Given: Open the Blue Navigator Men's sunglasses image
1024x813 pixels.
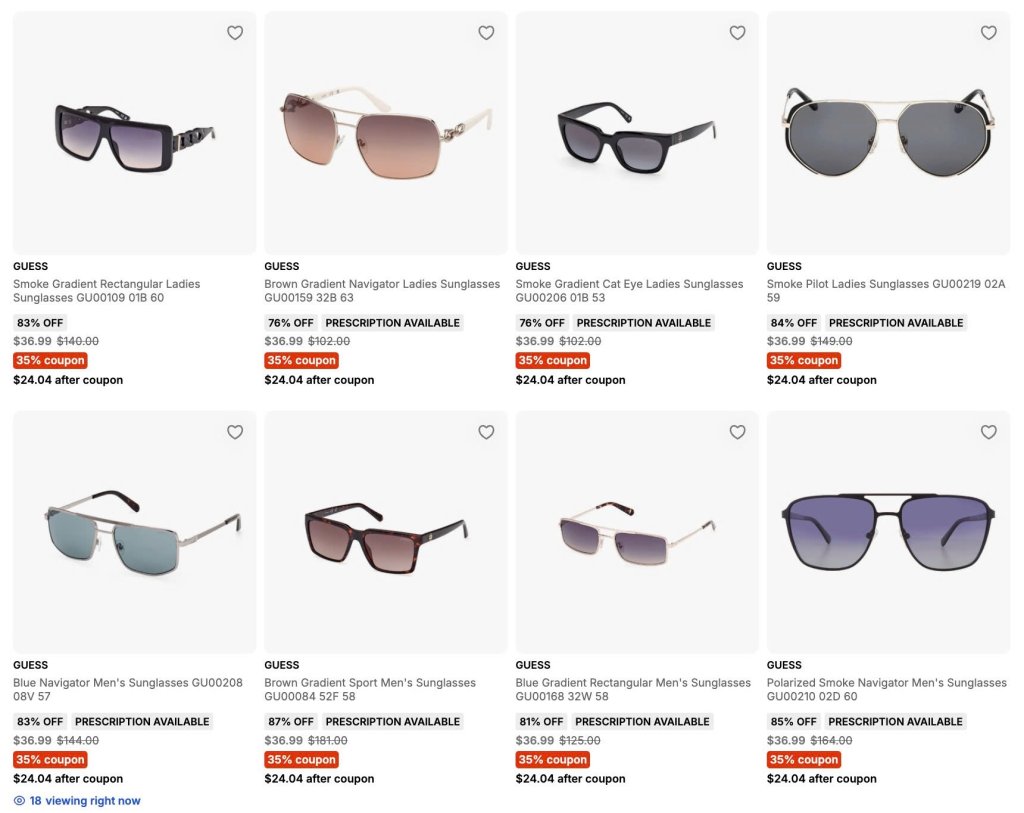Looking at the screenshot, I should pyautogui.click(x=135, y=532).
